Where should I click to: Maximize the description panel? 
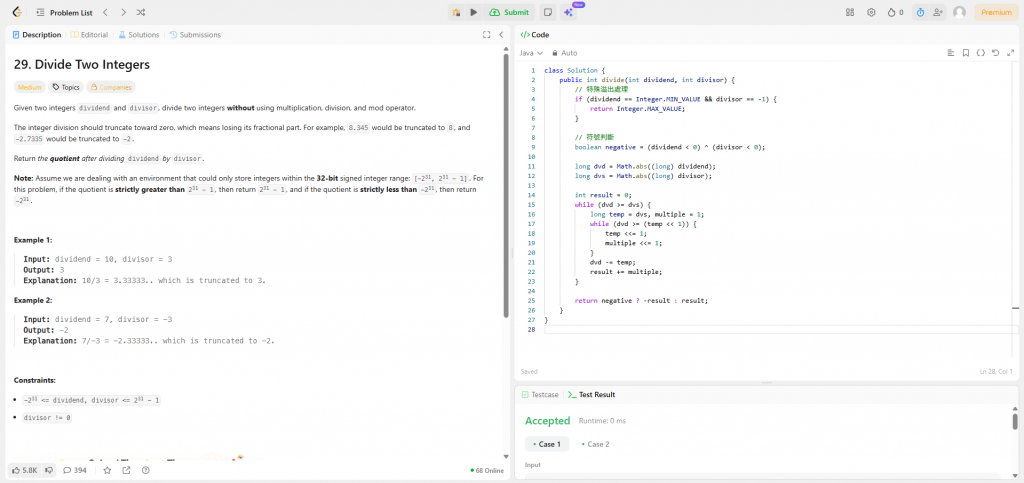tap(486, 35)
